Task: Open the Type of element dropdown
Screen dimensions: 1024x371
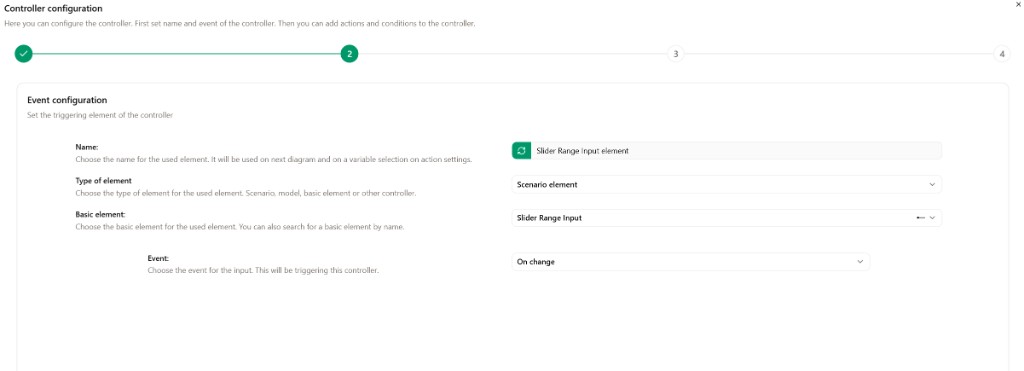Action: [x=726, y=184]
